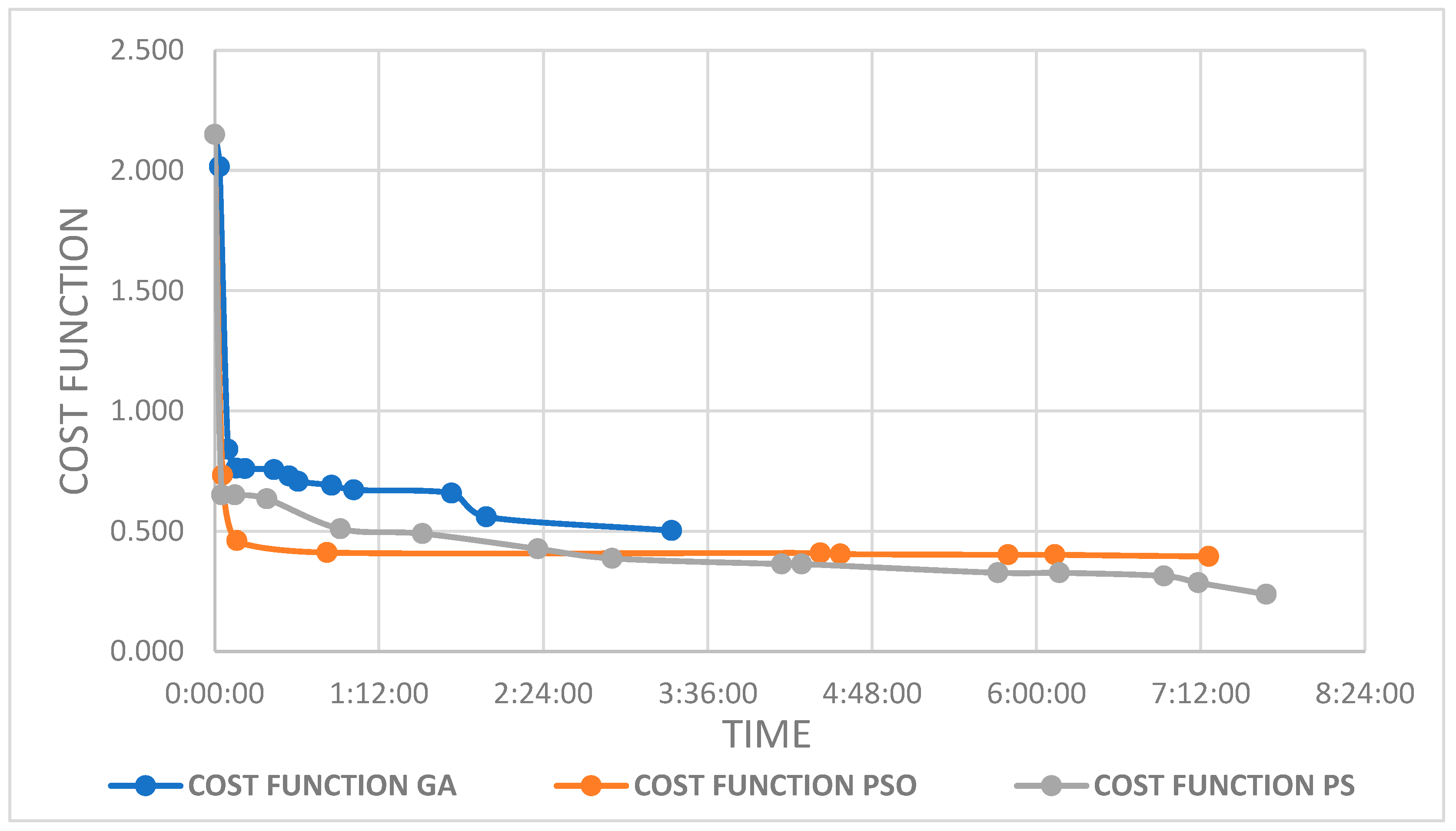Select the final orange PSO data point
The width and height of the screenshot is (1456, 831).
point(1208,556)
